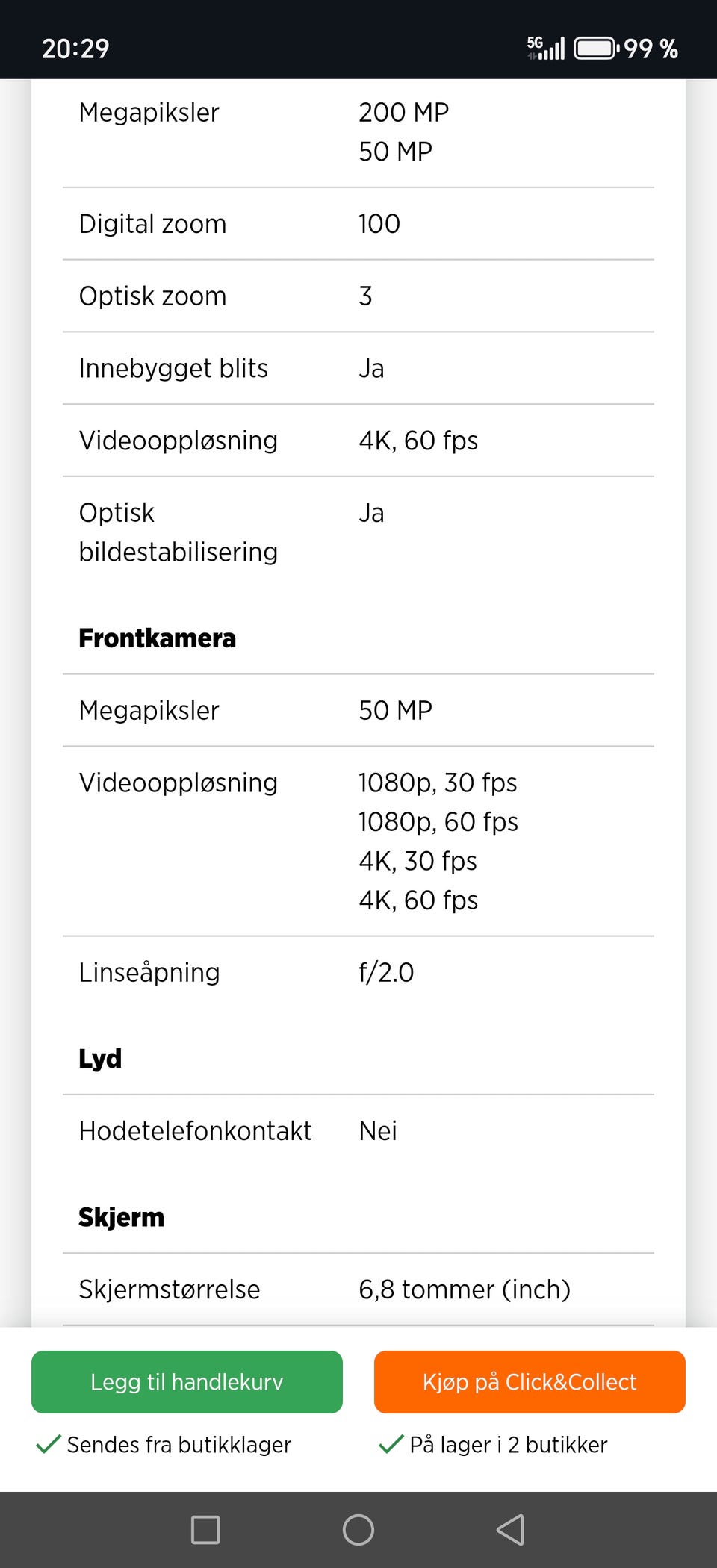Tap the battery icon in status bar

tap(595, 49)
